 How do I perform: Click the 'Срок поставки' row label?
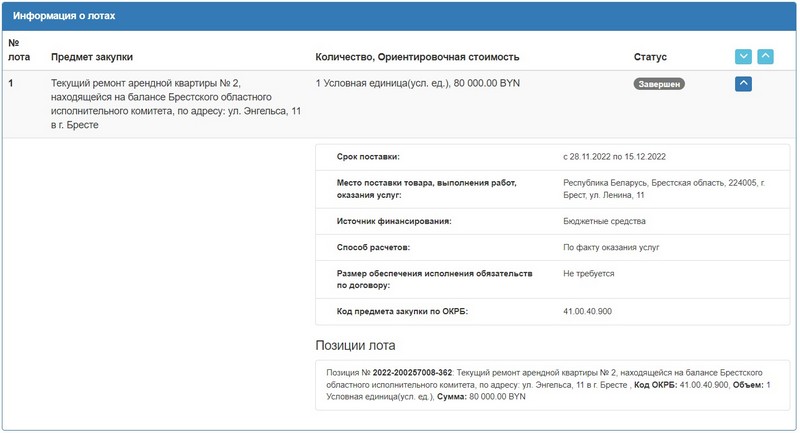click(x=369, y=157)
